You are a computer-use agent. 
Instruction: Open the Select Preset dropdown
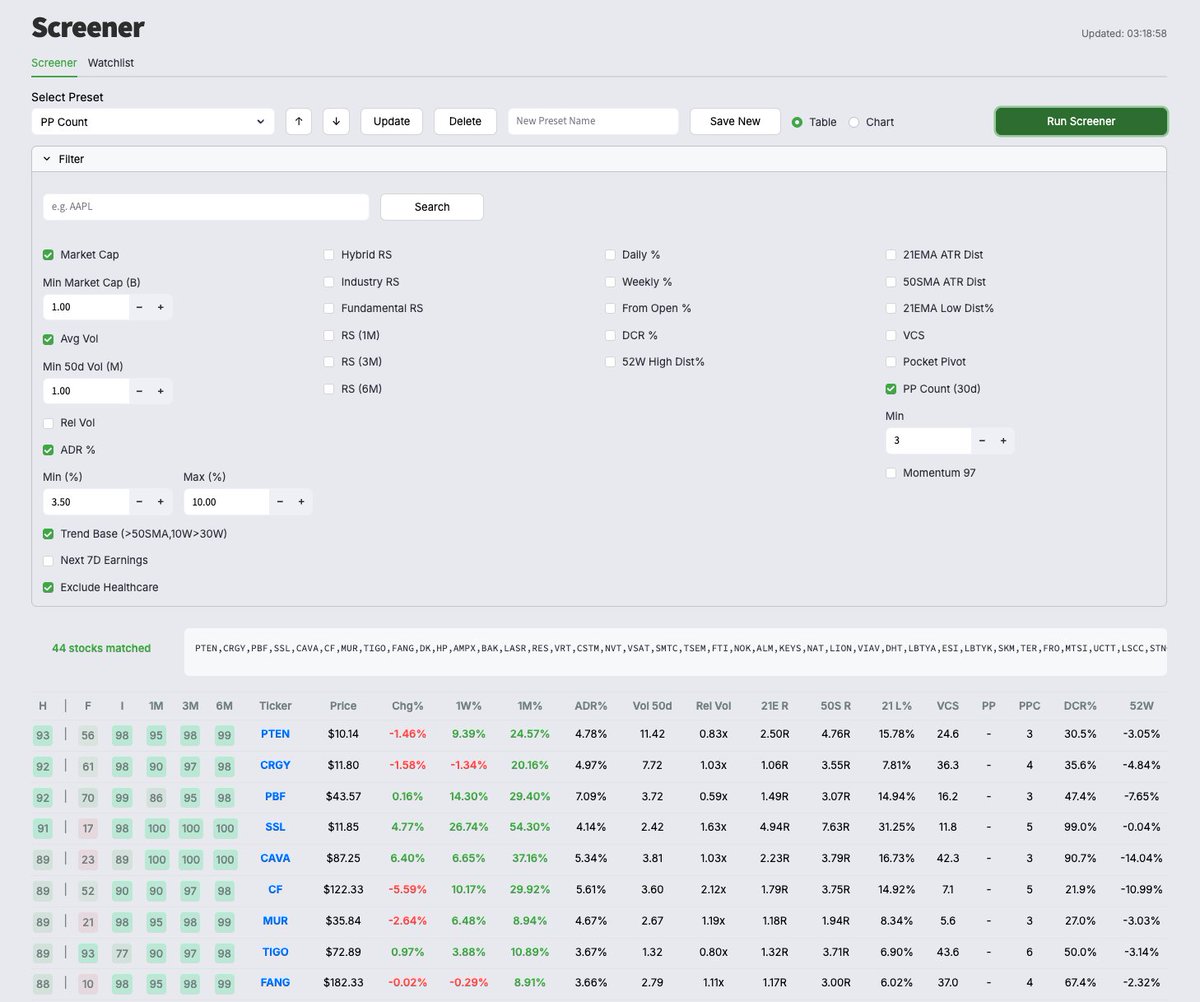click(x=152, y=121)
